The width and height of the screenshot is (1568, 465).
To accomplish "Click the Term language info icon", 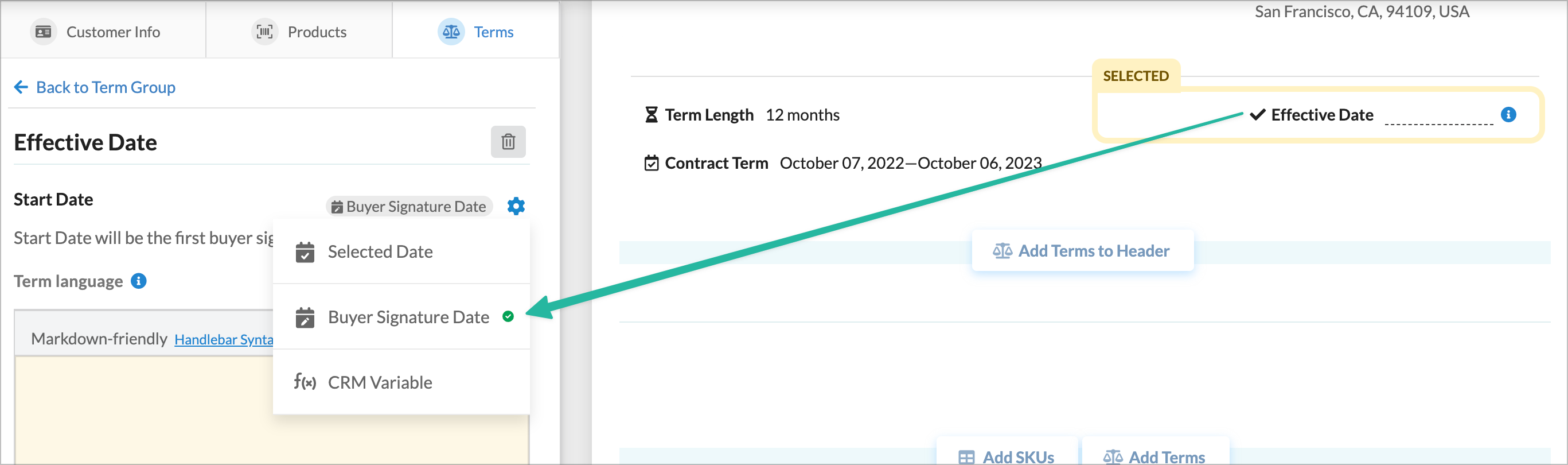I will [x=139, y=281].
